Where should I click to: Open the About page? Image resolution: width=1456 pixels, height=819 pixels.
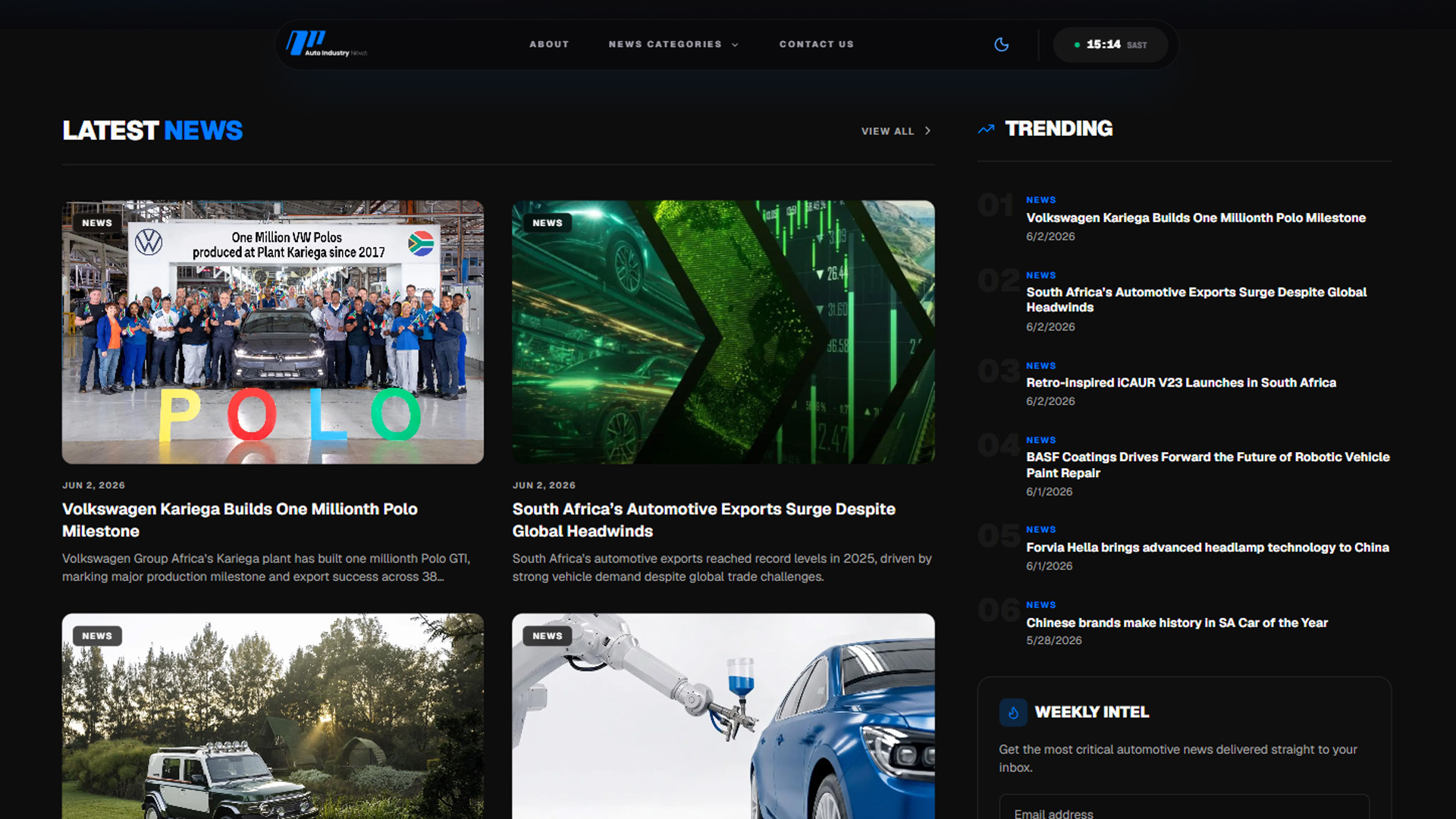click(549, 45)
